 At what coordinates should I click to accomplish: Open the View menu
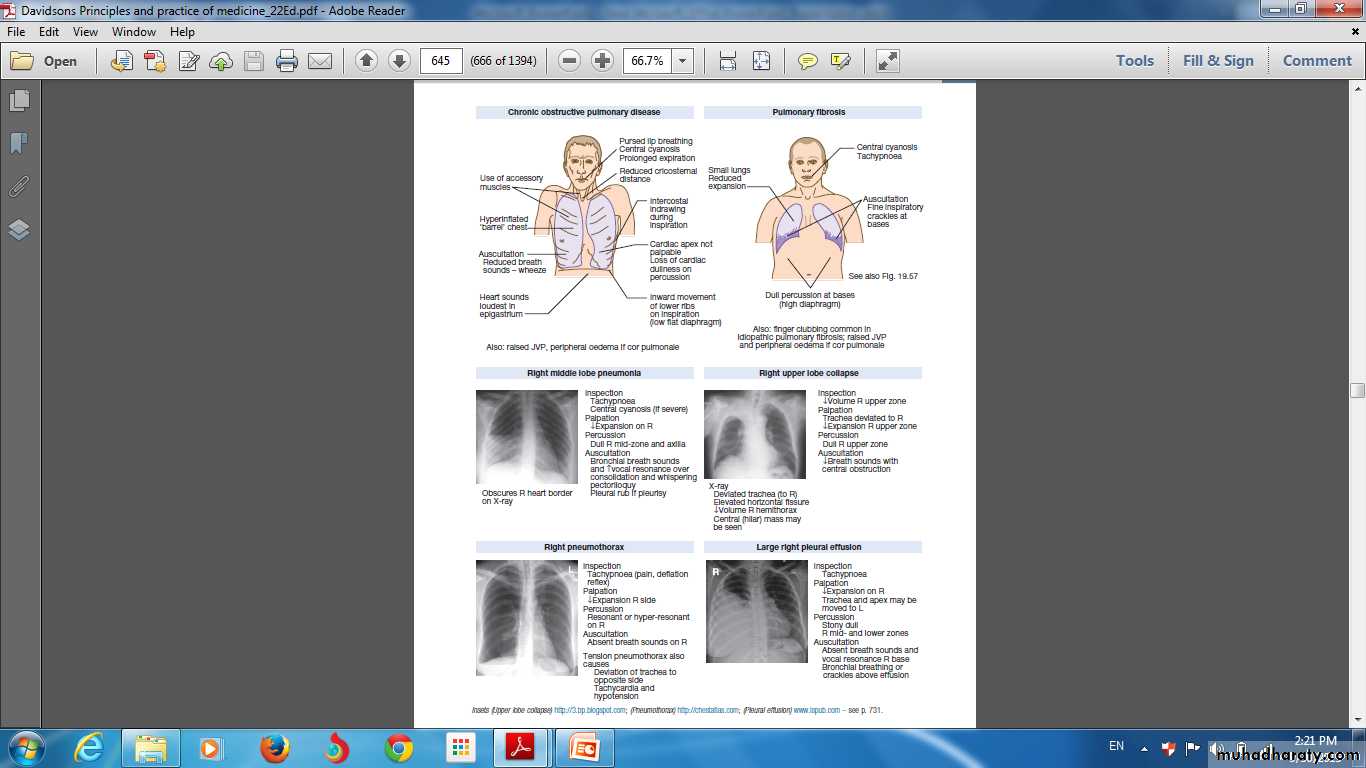pyautogui.click(x=85, y=32)
